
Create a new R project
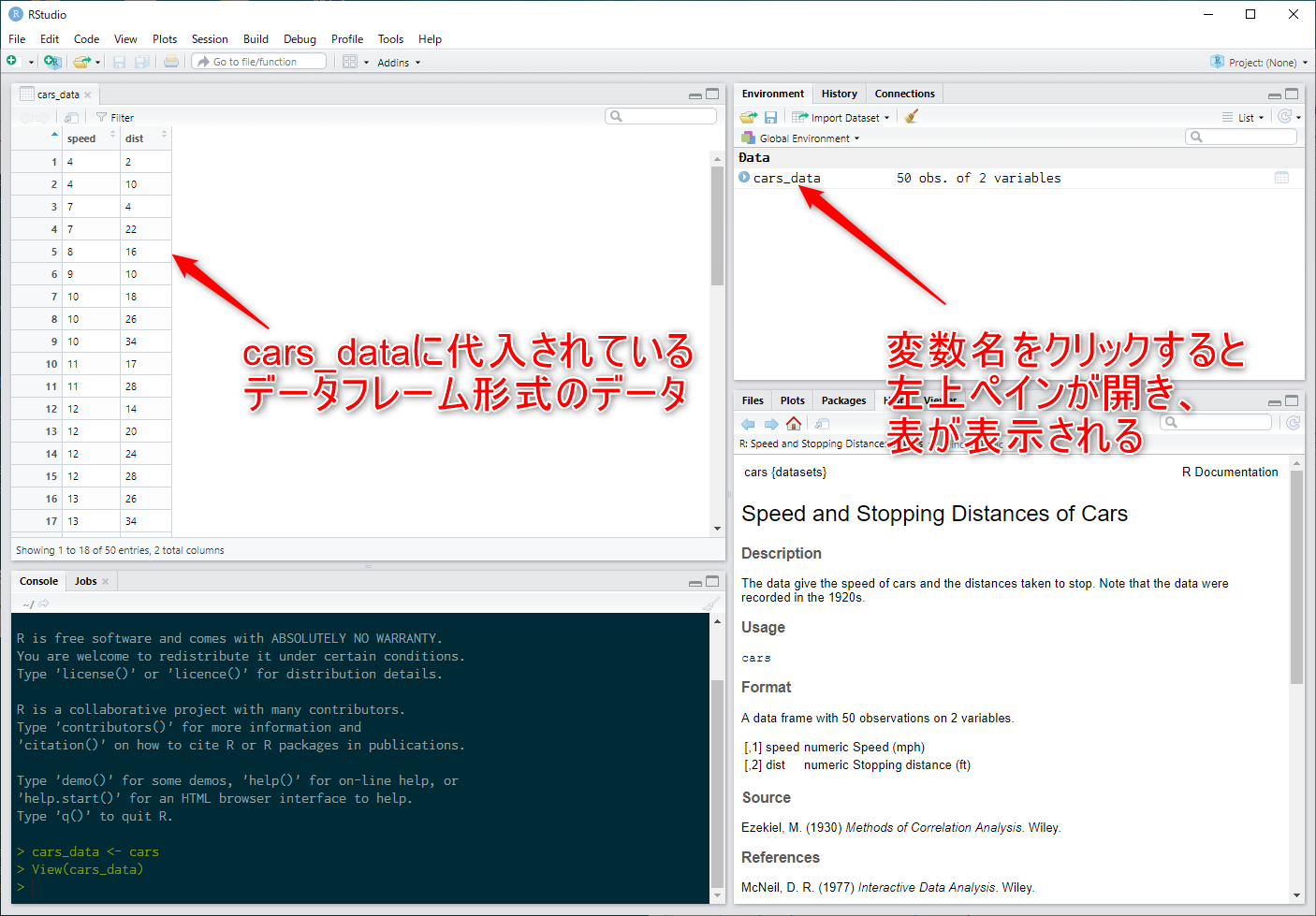point(52,62)
